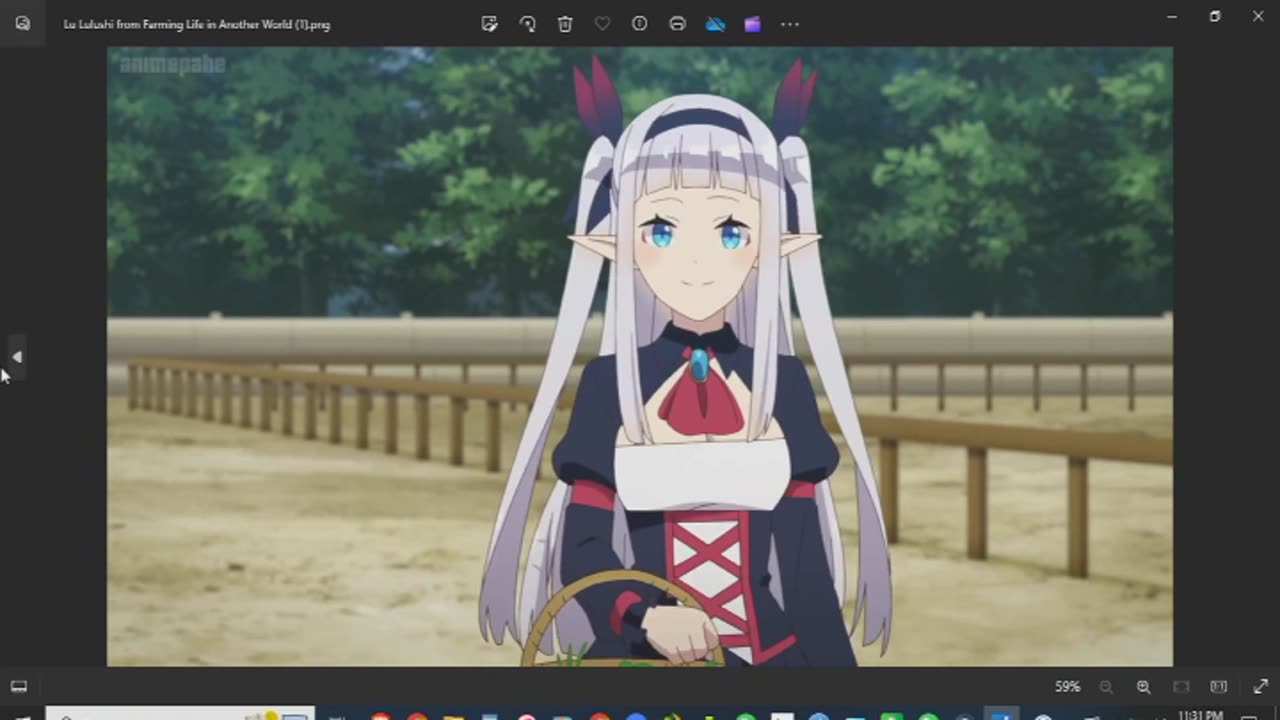1280x720 pixels.
Task: Toggle the filmstrip icon at bottom left
Action: tap(18, 686)
